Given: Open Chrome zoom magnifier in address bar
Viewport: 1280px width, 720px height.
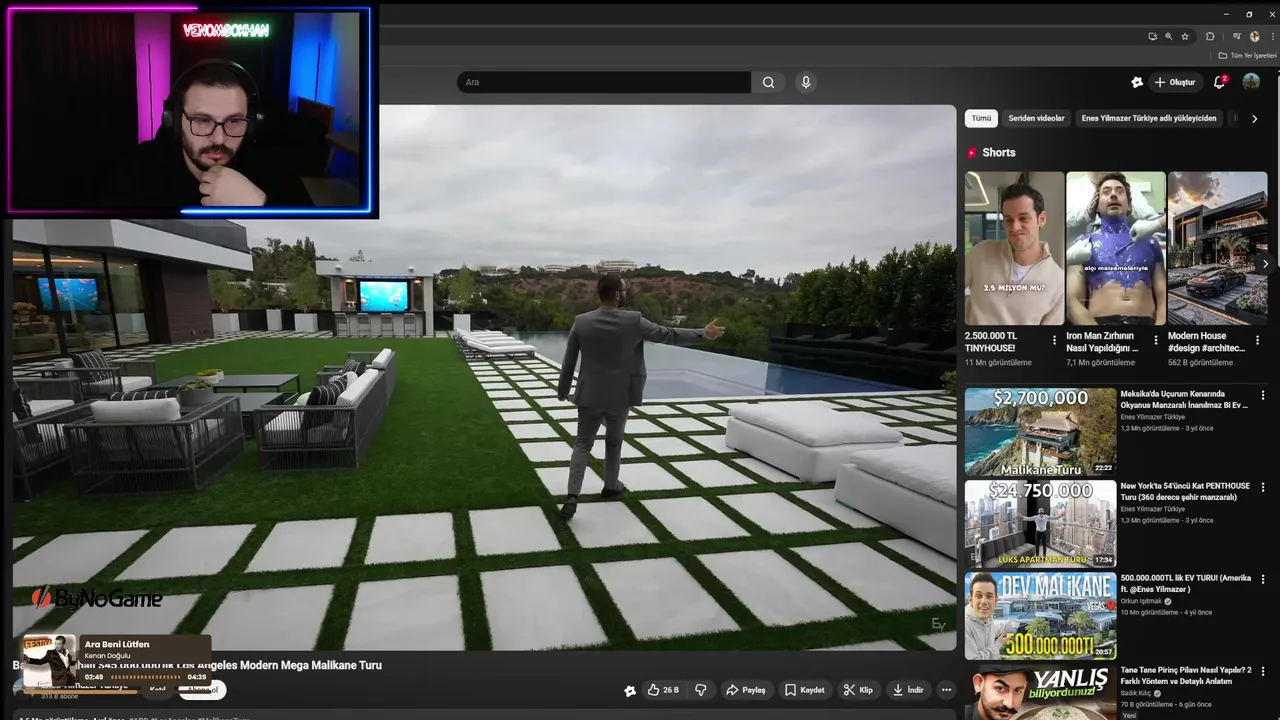Looking at the screenshot, I should point(1168,36).
